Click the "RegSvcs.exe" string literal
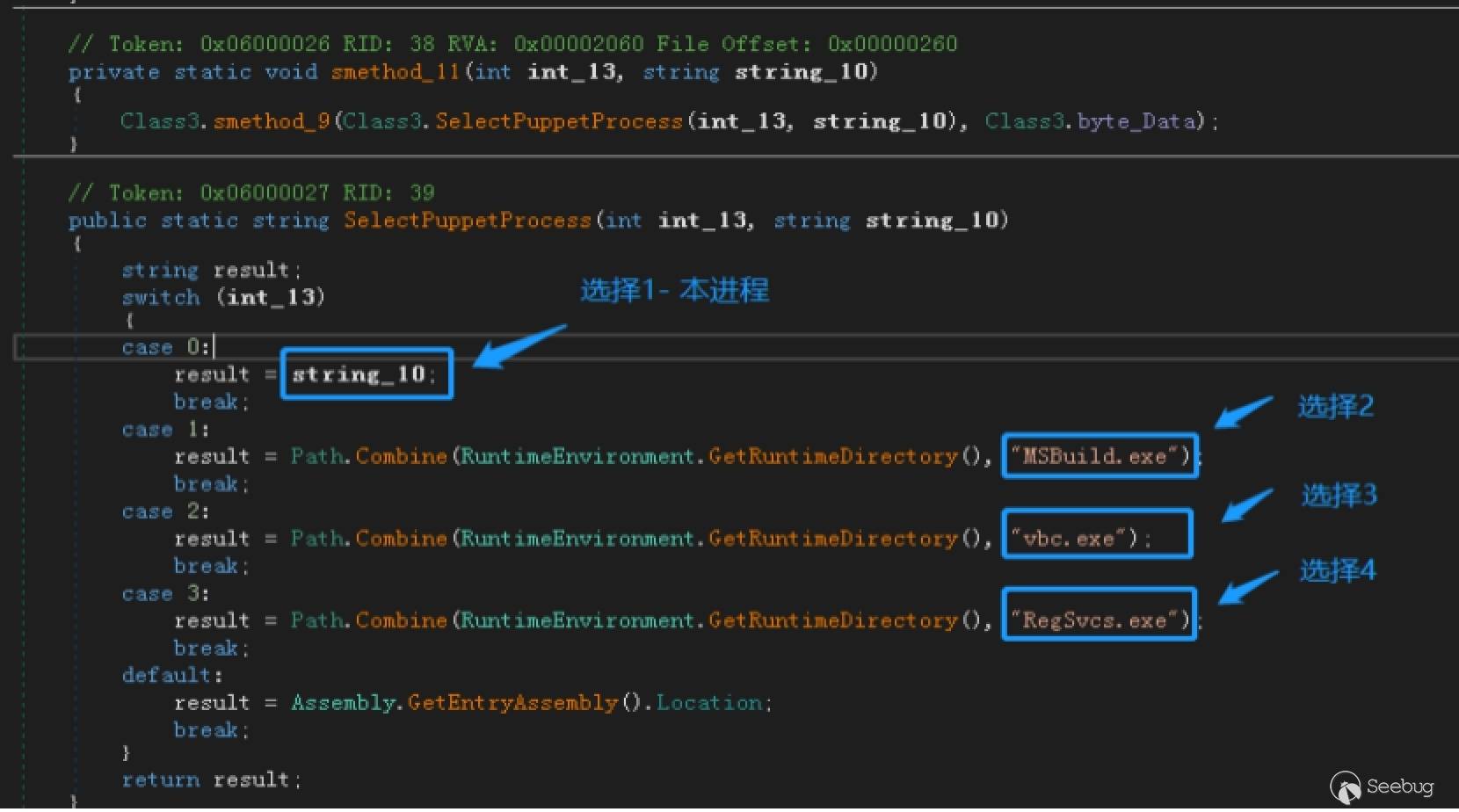The width and height of the screenshot is (1459, 812). click(1093, 620)
